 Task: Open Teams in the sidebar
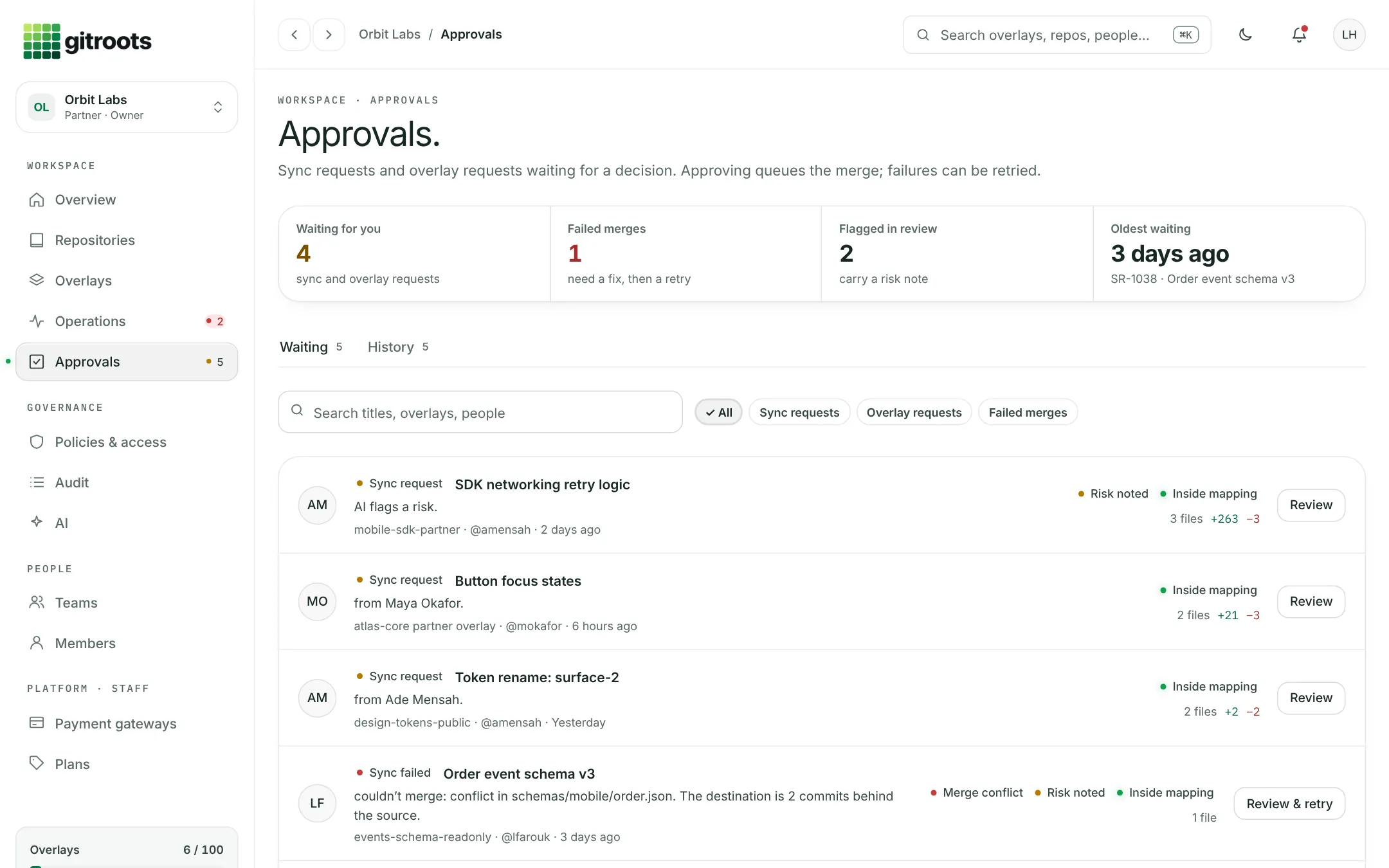[127, 603]
